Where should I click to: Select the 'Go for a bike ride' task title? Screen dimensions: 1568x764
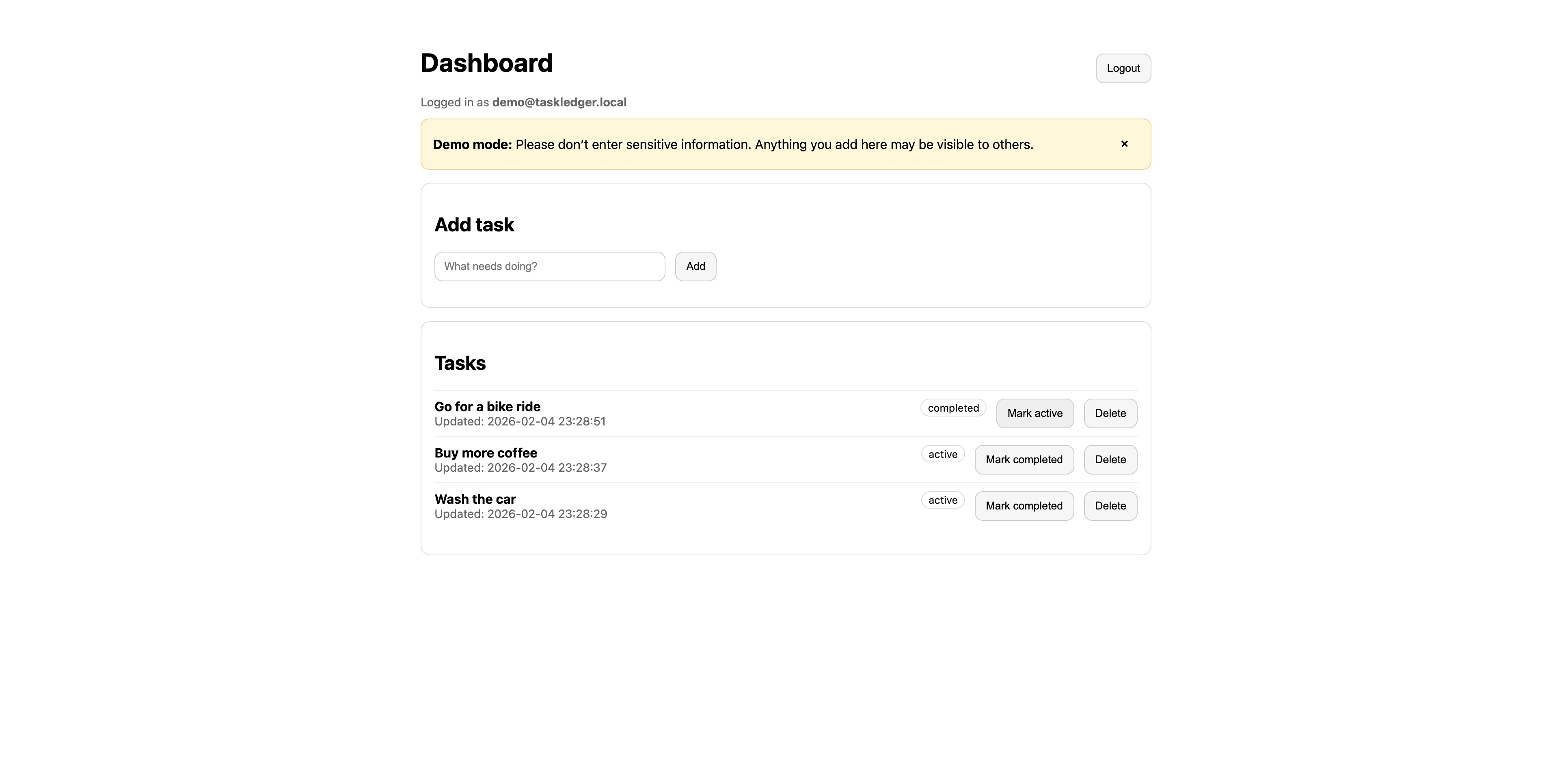[x=487, y=406]
